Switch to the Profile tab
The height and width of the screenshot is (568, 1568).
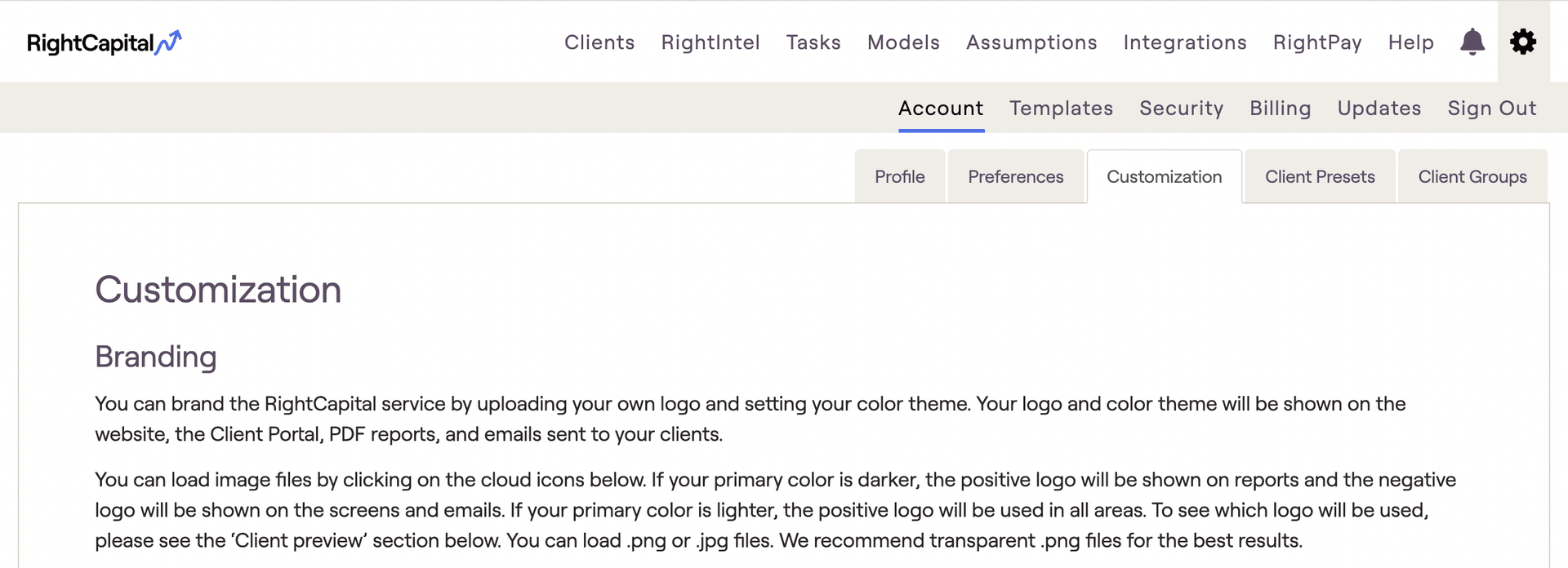(899, 176)
